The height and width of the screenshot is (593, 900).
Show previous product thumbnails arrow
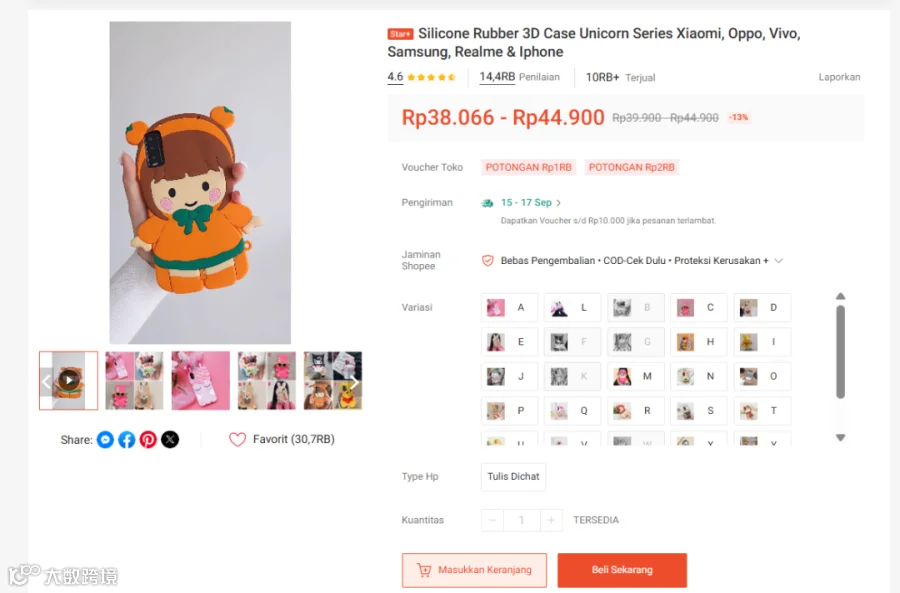click(46, 382)
